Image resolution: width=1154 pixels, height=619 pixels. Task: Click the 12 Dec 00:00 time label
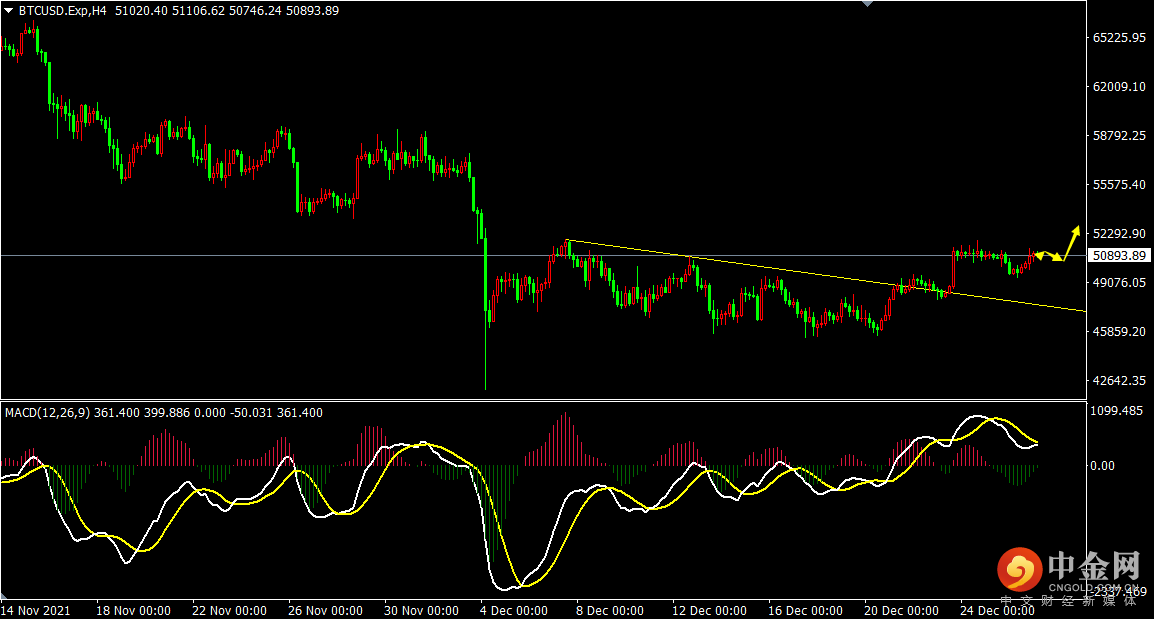click(x=709, y=611)
